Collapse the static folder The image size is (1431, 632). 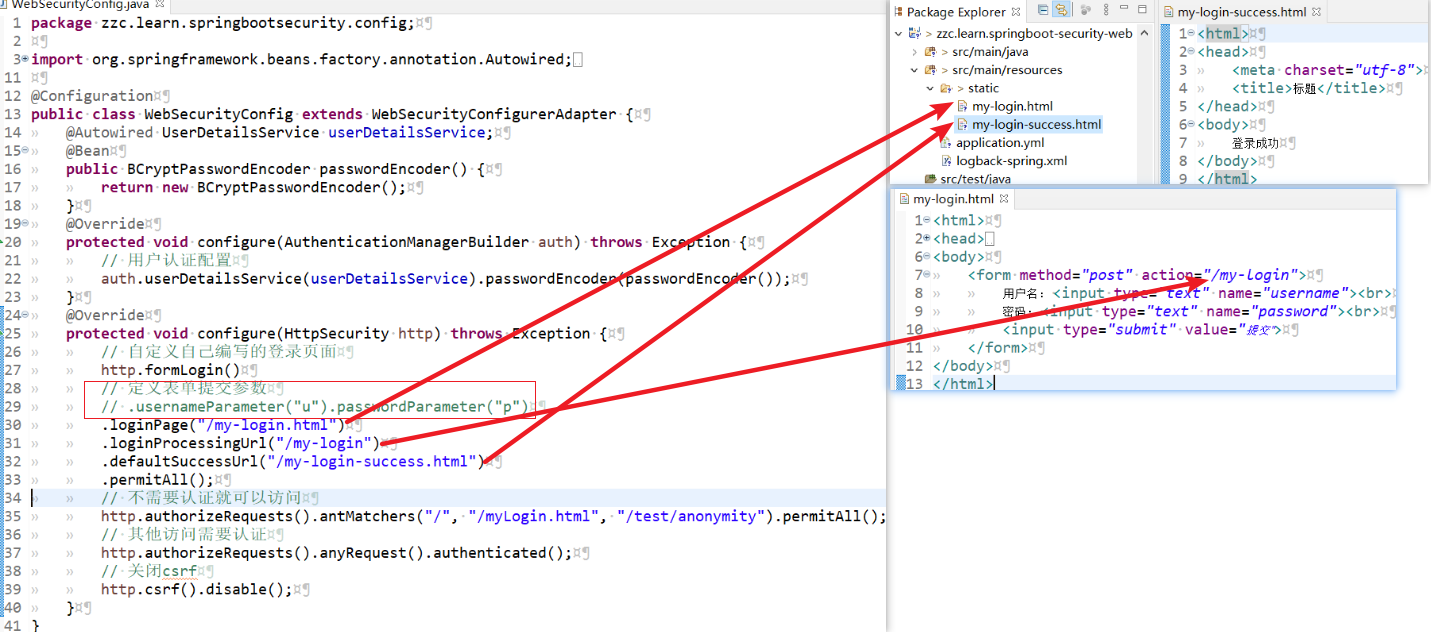click(x=930, y=88)
